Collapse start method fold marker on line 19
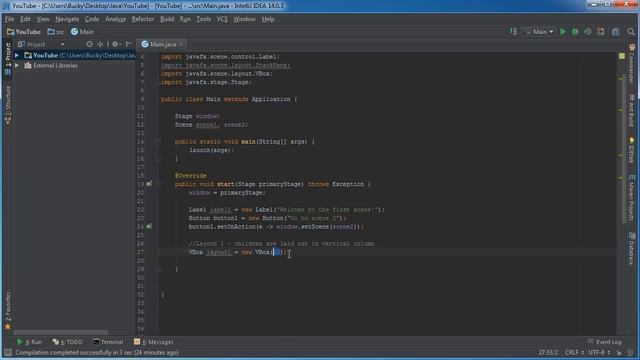640x360 pixels. click(158, 184)
